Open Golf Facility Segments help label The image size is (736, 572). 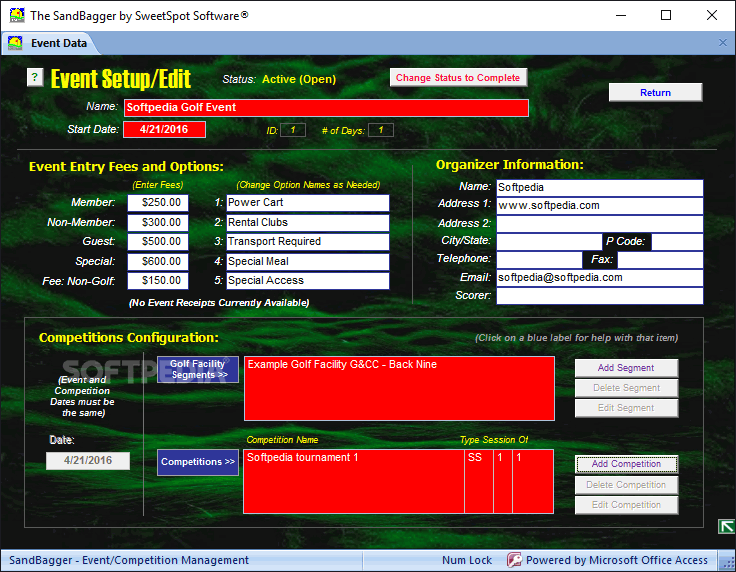click(x=198, y=369)
